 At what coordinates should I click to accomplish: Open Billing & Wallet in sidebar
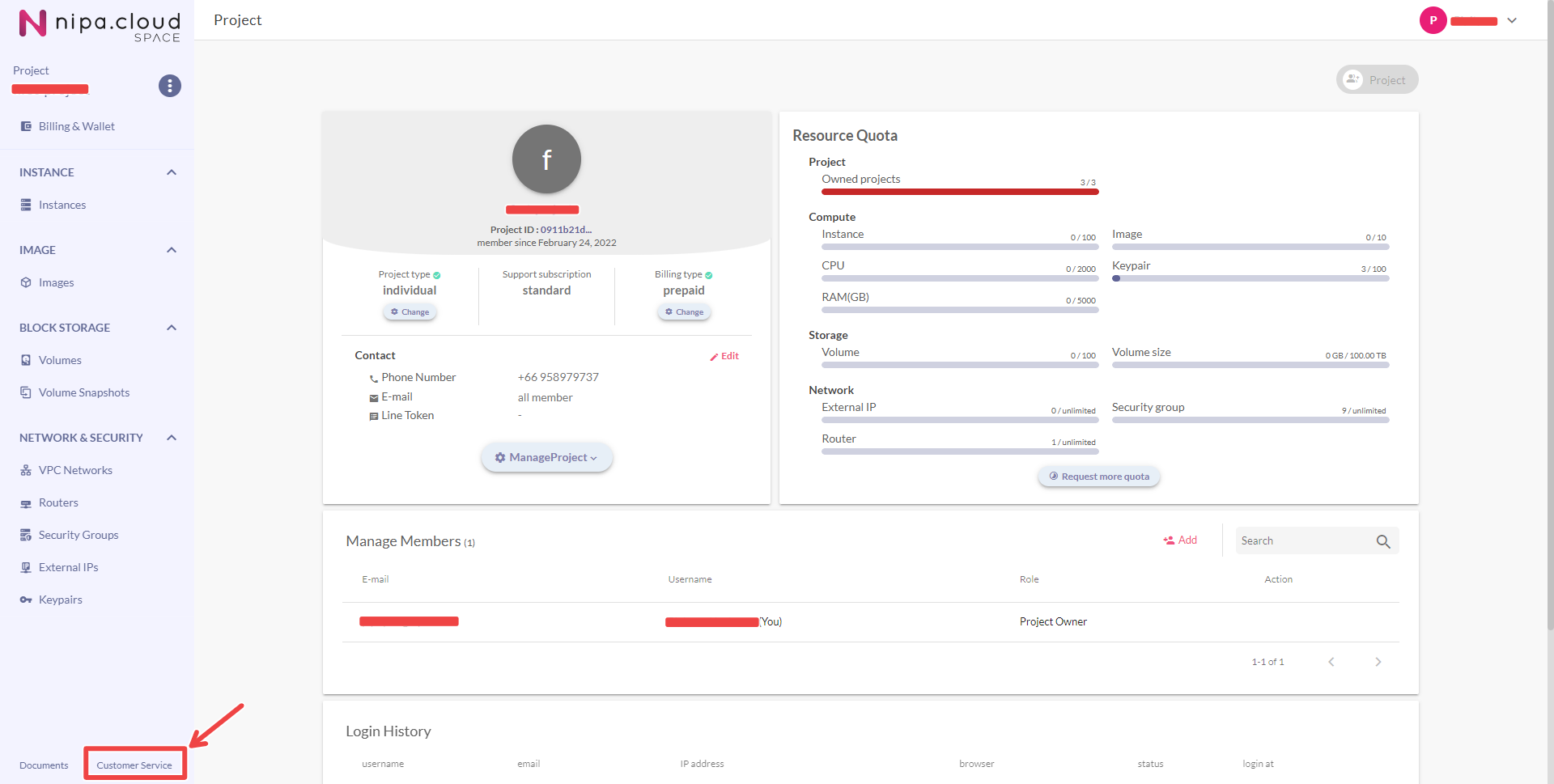(76, 126)
